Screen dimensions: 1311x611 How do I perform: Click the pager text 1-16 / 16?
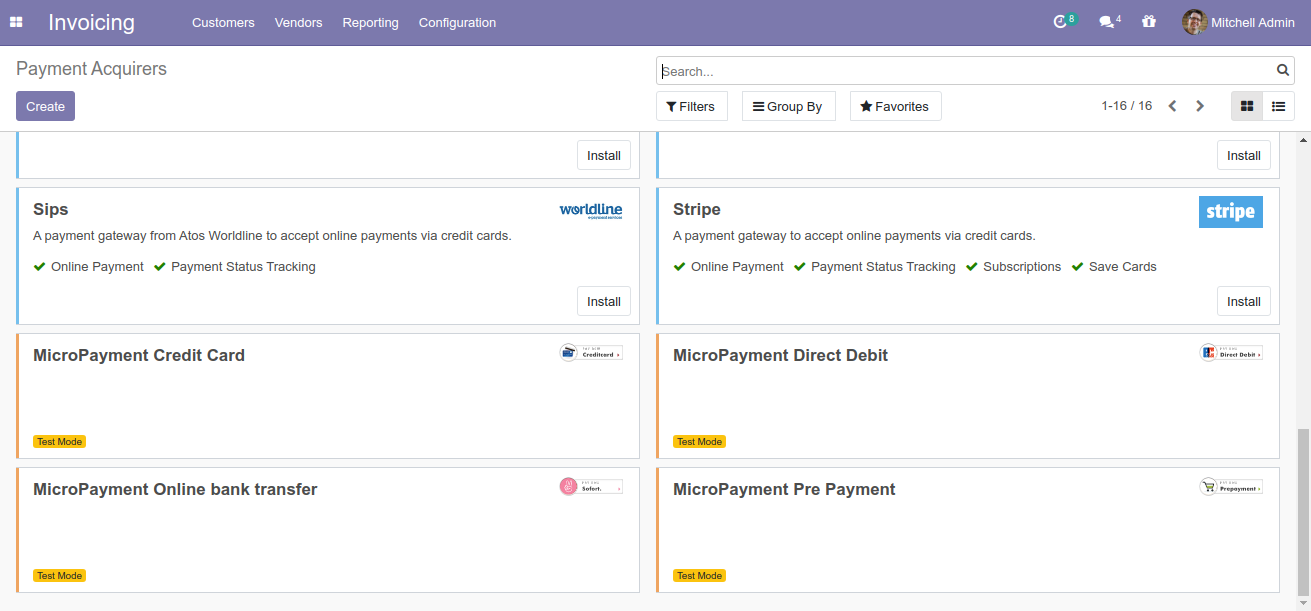pos(1127,106)
